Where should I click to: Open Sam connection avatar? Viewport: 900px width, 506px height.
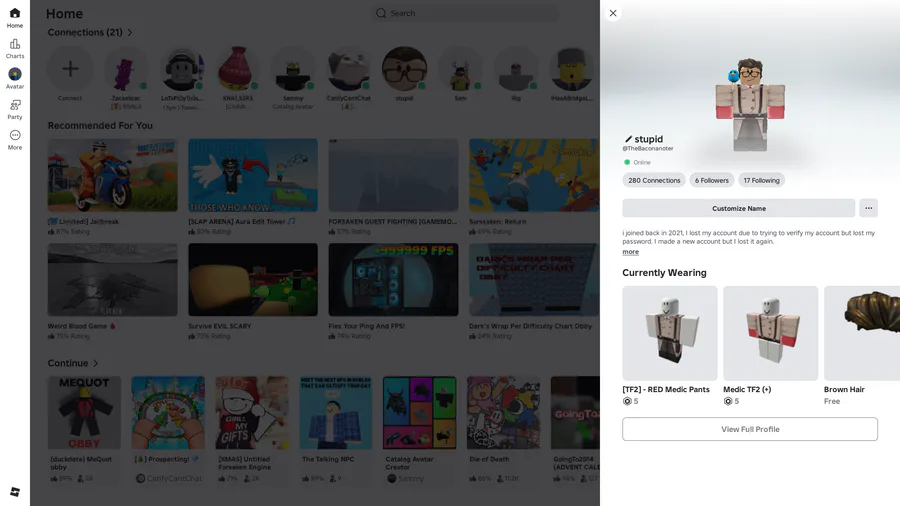pos(460,69)
